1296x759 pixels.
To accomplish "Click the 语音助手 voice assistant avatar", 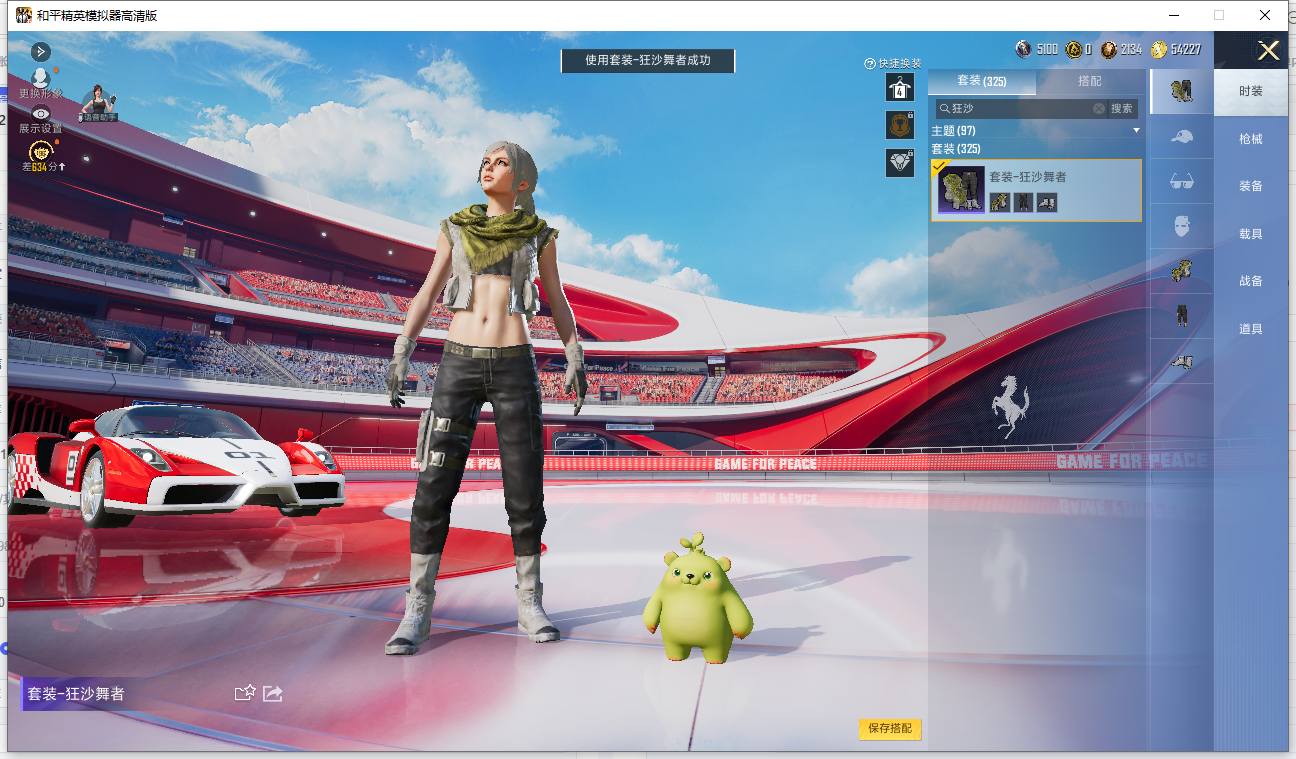I will (x=99, y=103).
